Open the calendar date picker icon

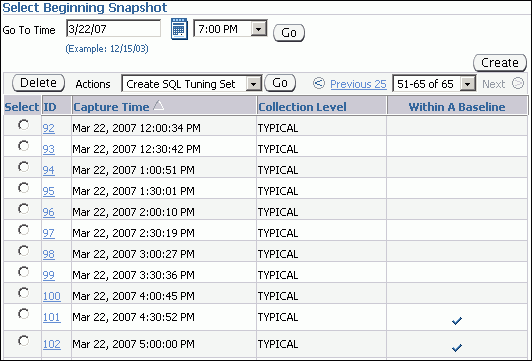point(179,29)
